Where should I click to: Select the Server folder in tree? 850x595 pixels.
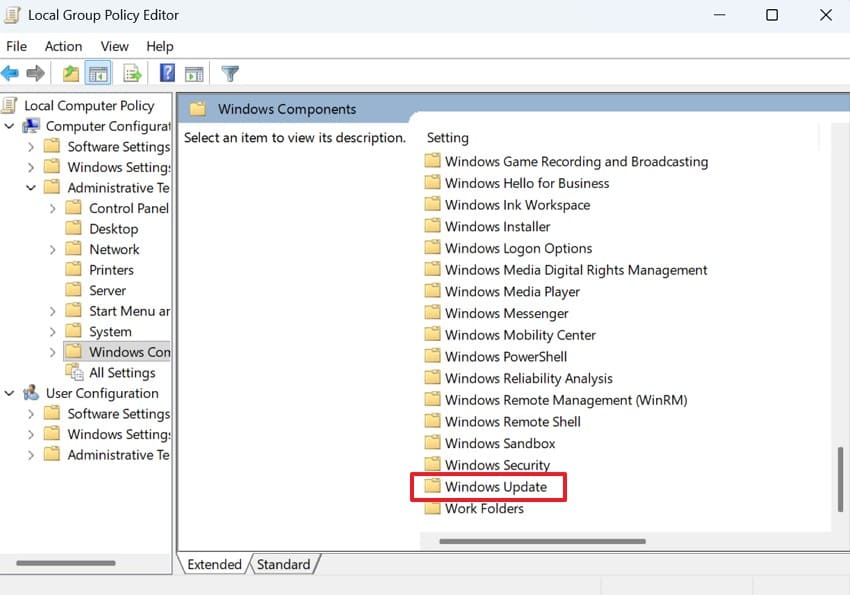coord(107,291)
